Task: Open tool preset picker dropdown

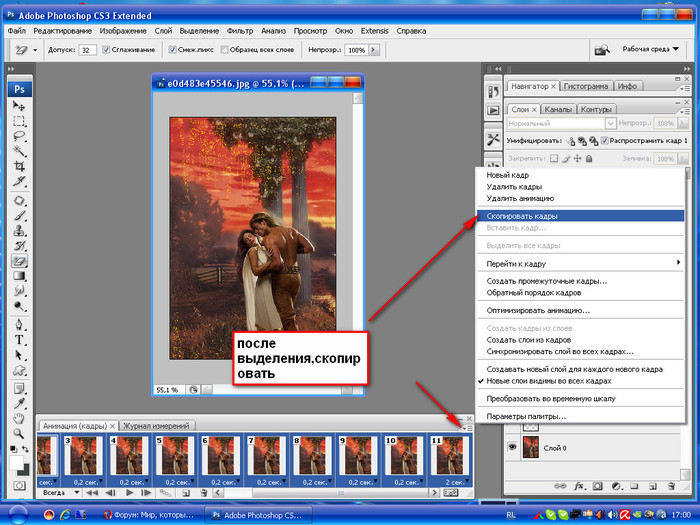Action: [x=35, y=50]
